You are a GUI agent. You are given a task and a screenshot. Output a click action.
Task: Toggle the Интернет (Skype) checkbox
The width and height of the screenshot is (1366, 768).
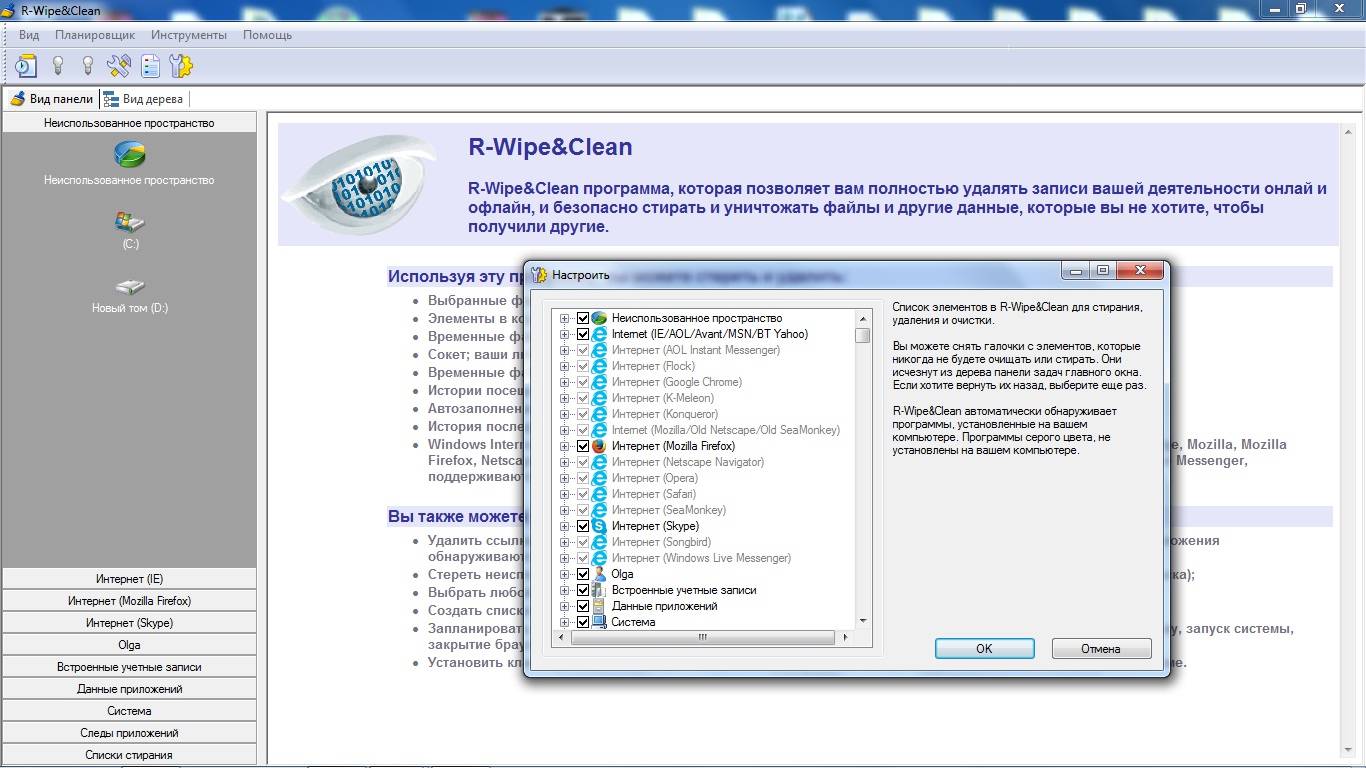[x=583, y=526]
